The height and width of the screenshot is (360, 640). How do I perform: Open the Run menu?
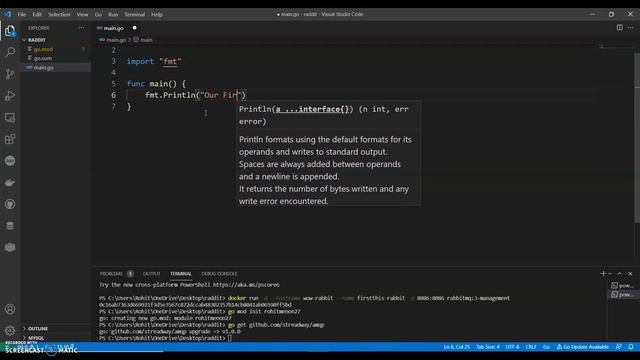coord(113,14)
